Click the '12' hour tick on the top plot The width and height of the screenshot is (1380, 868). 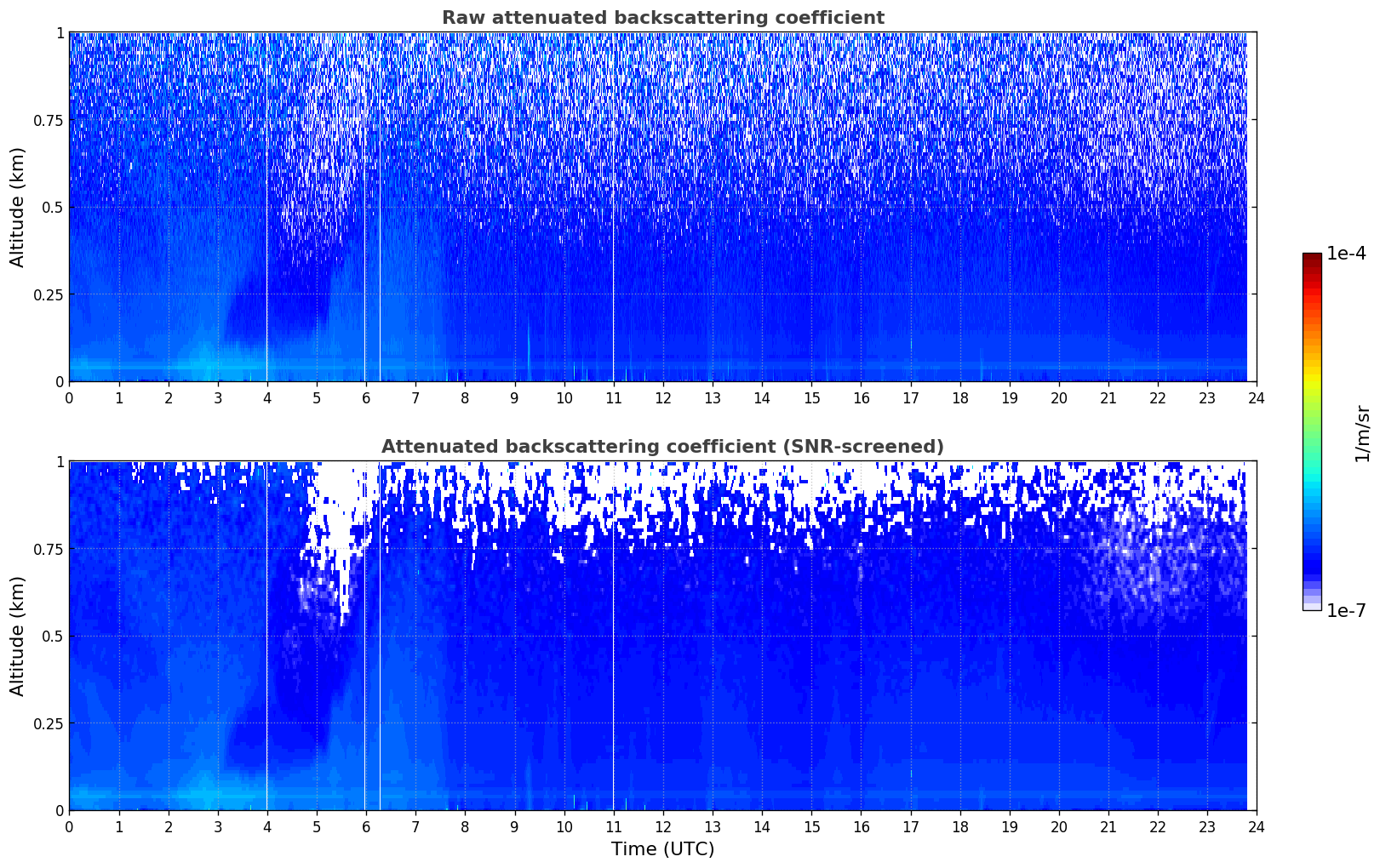click(662, 397)
